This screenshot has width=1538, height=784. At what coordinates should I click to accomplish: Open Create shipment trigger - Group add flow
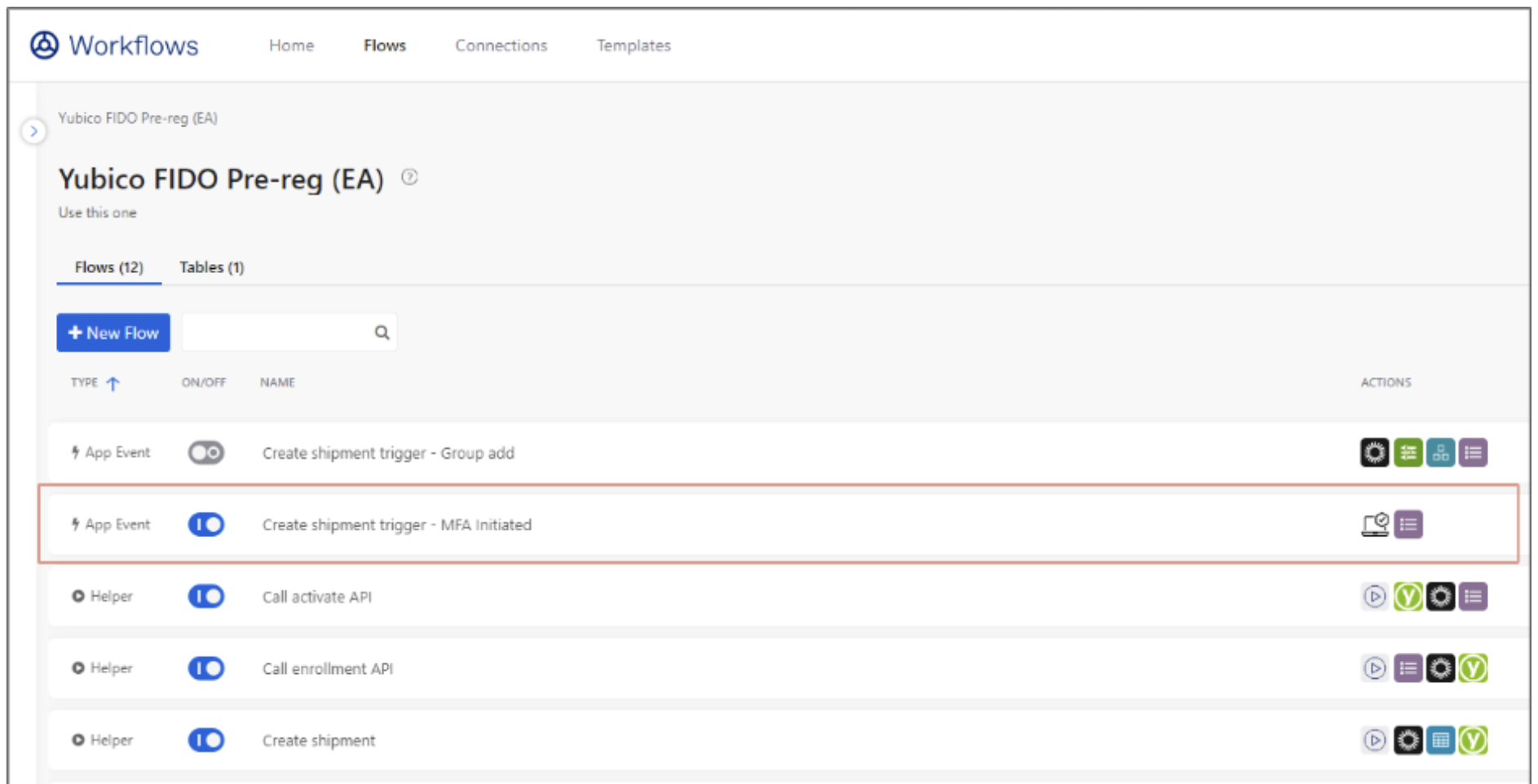(388, 453)
